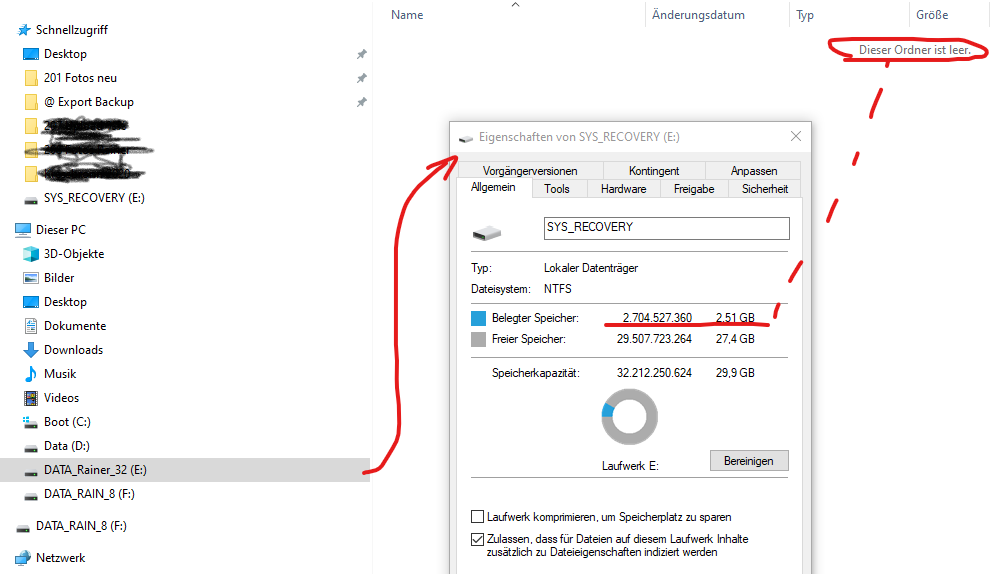This screenshot has width=994, height=574.
Task: Open the Bilder library icon
Action: [x=30, y=278]
